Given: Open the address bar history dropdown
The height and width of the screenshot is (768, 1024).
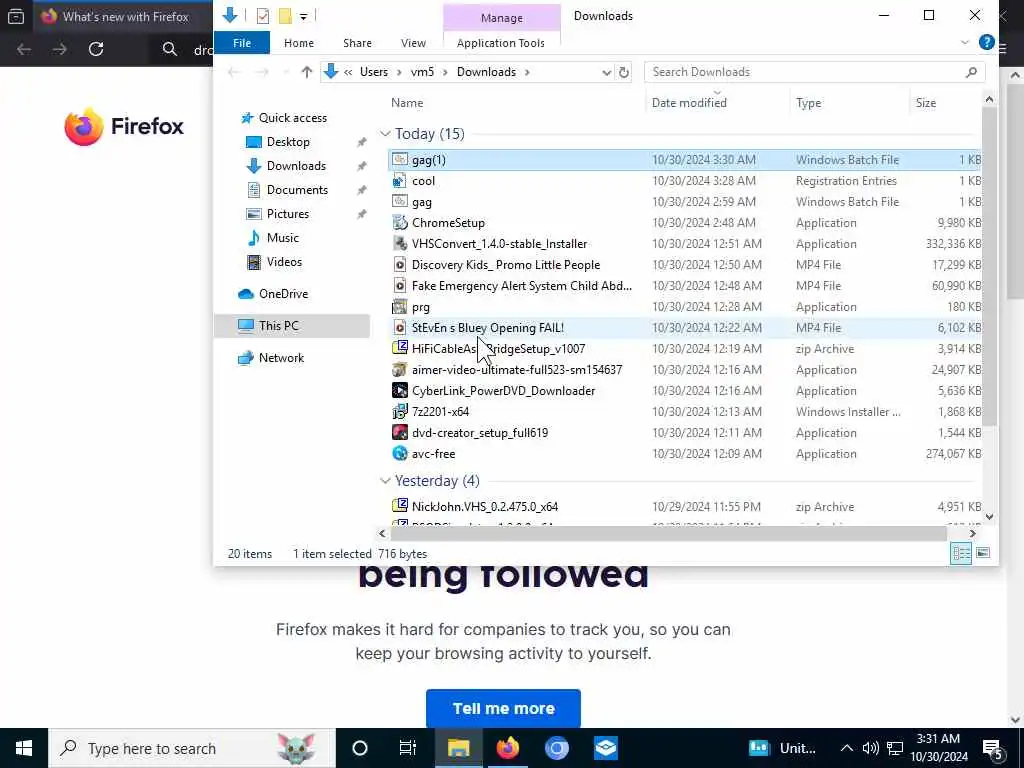Looking at the screenshot, I should tap(606, 72).
